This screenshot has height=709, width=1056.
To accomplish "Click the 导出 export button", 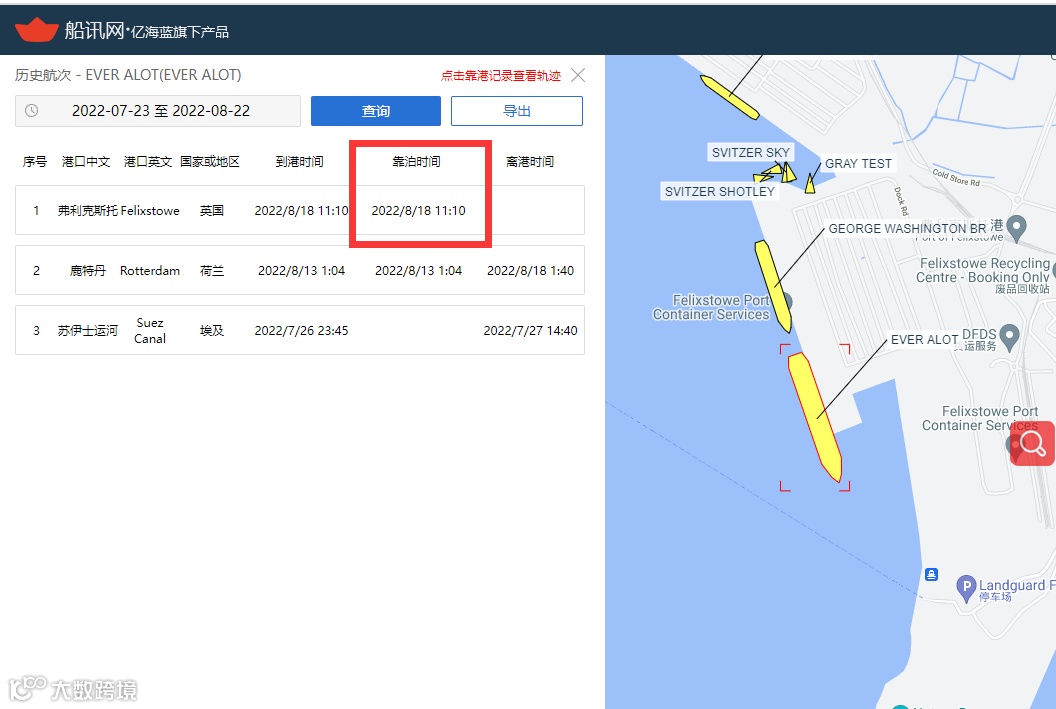I will click(x=517, y=111).
